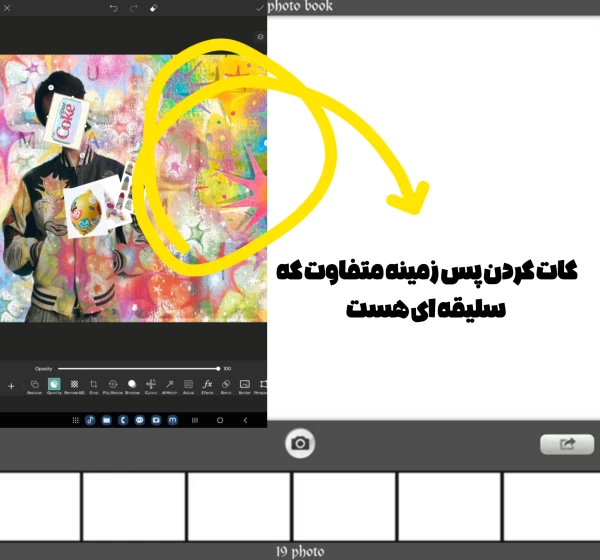Go home with the circle navigation button

pyautogui.click(x=220, y=420)
